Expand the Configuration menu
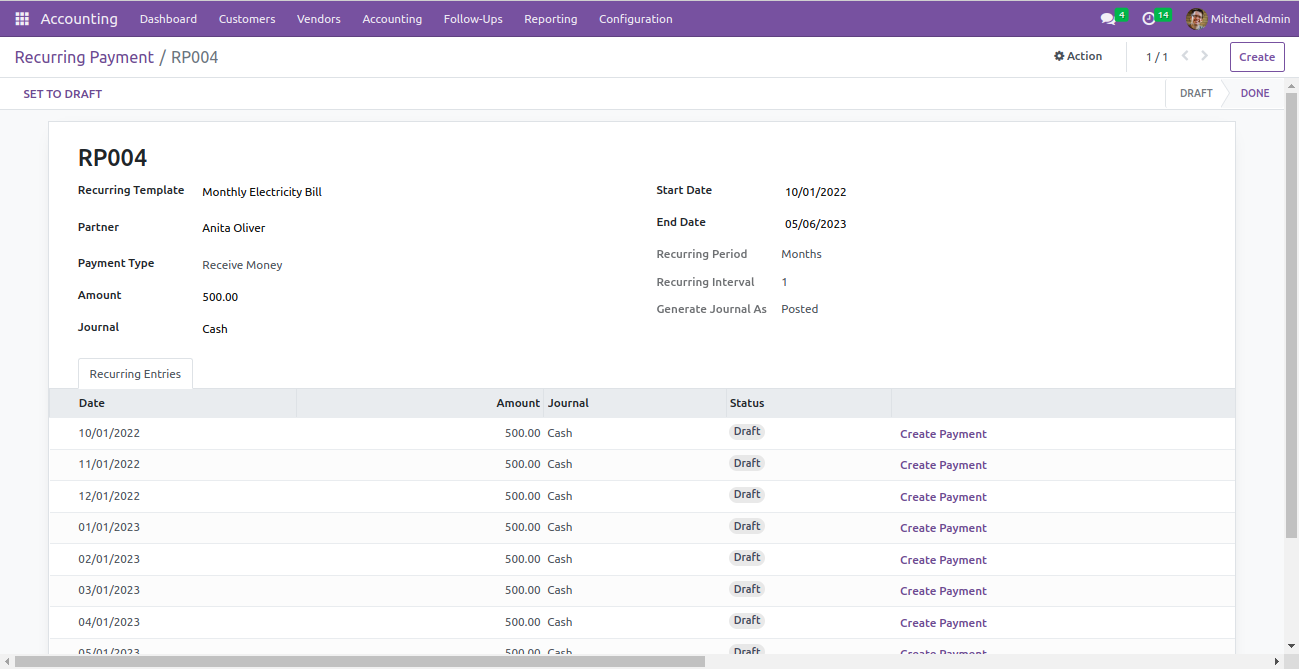 click(635, 19)
